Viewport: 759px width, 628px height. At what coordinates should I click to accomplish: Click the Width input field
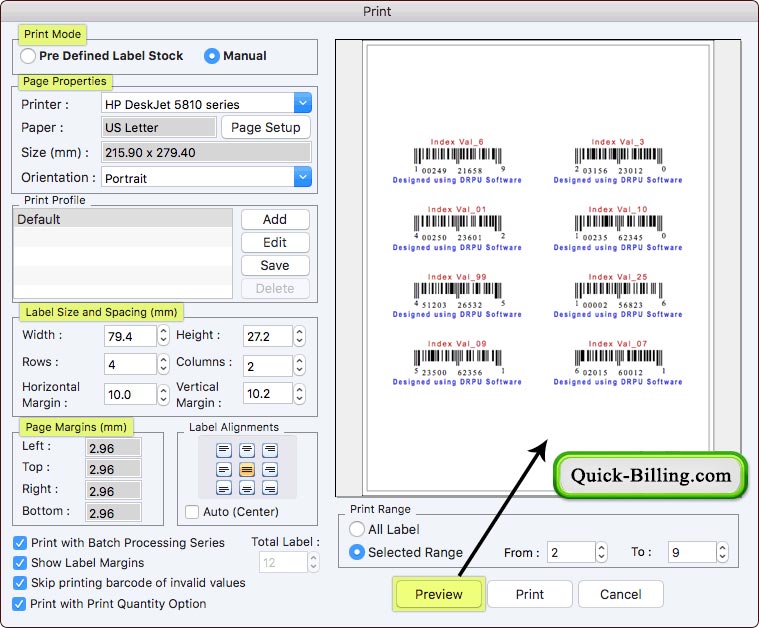[x=130, y=336]
